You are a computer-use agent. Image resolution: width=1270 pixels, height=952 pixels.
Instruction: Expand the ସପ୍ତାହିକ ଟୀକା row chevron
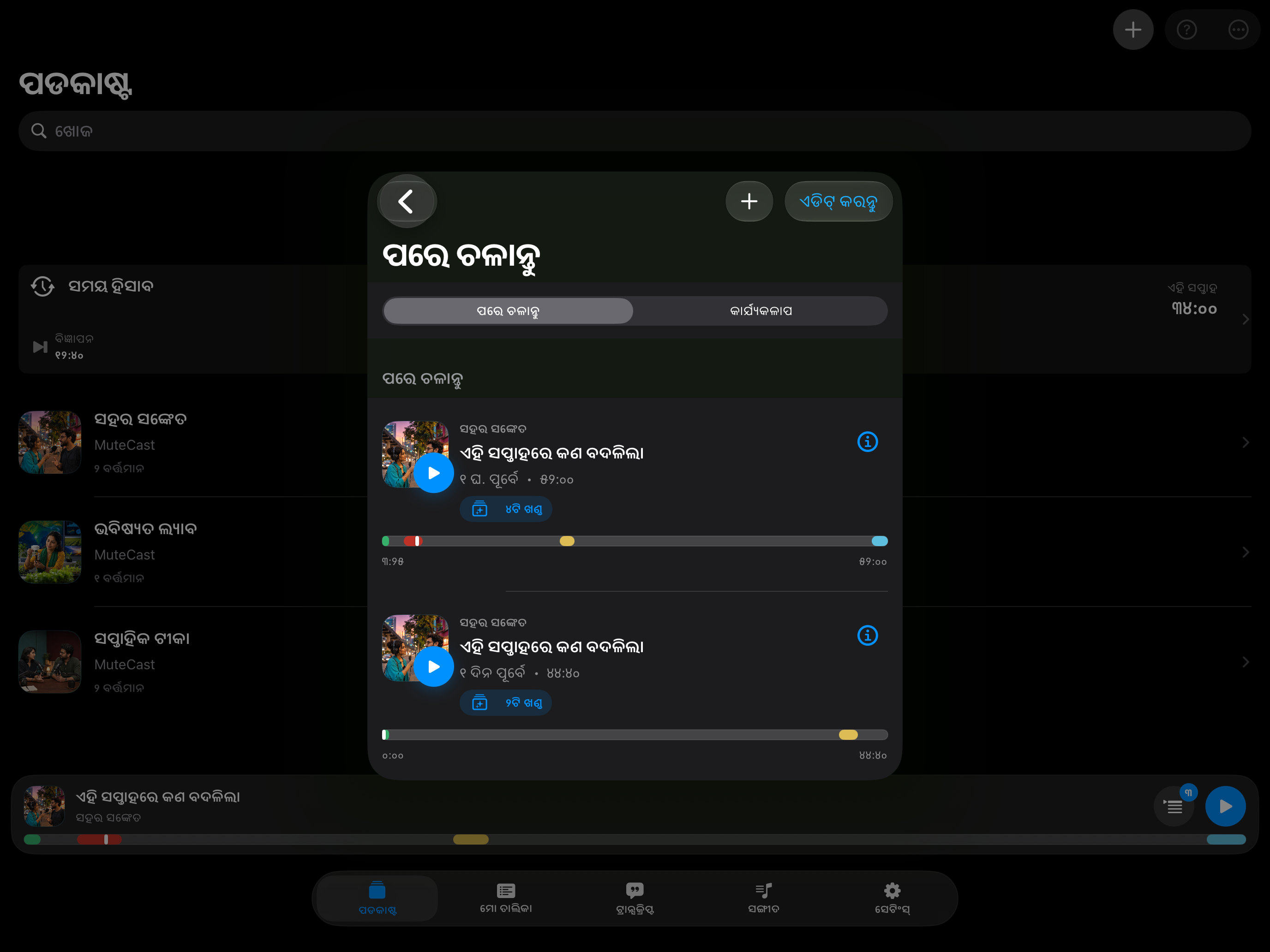click(x=1246, y=662)
